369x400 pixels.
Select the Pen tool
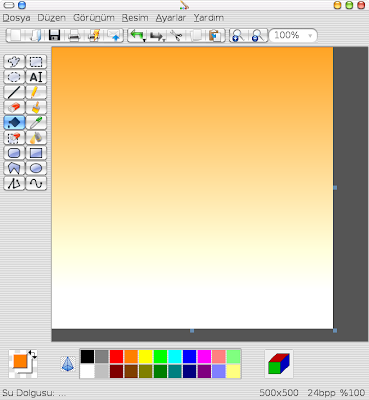pos(36,92)
